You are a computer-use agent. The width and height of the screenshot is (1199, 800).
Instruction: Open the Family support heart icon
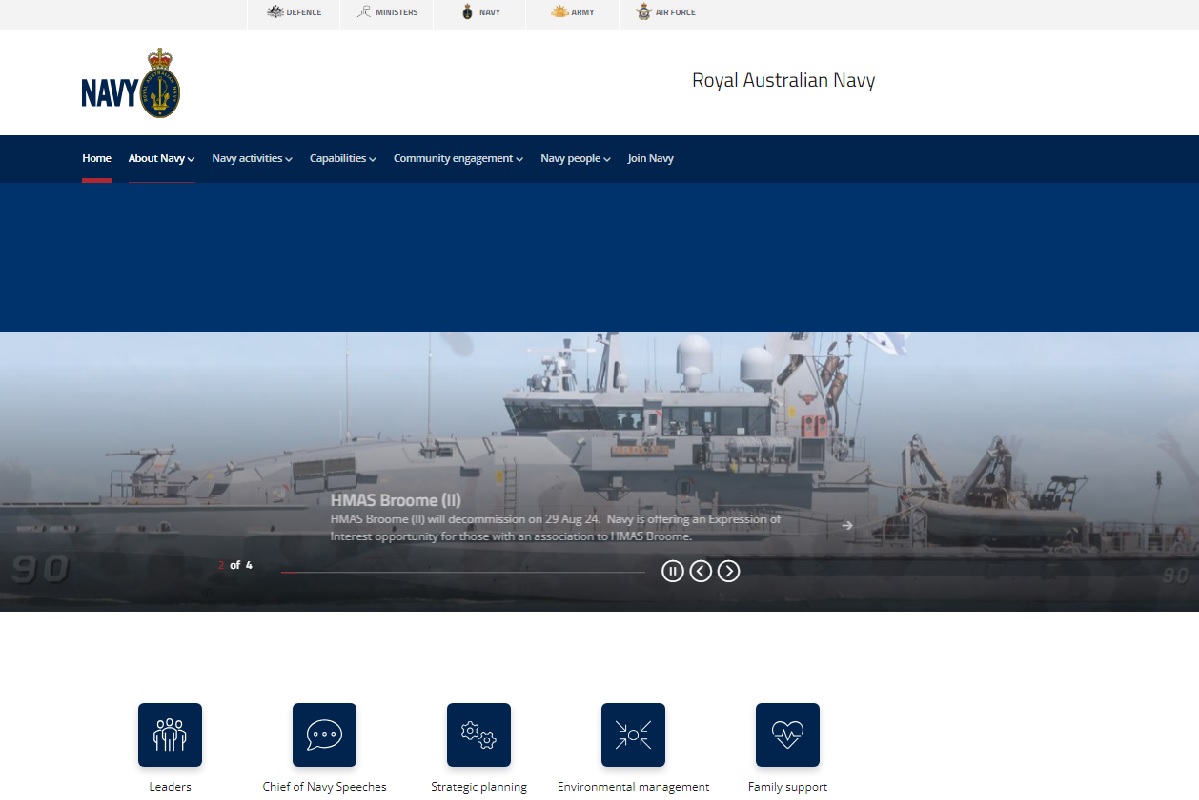pyautogui.click(x=787, y=735)
